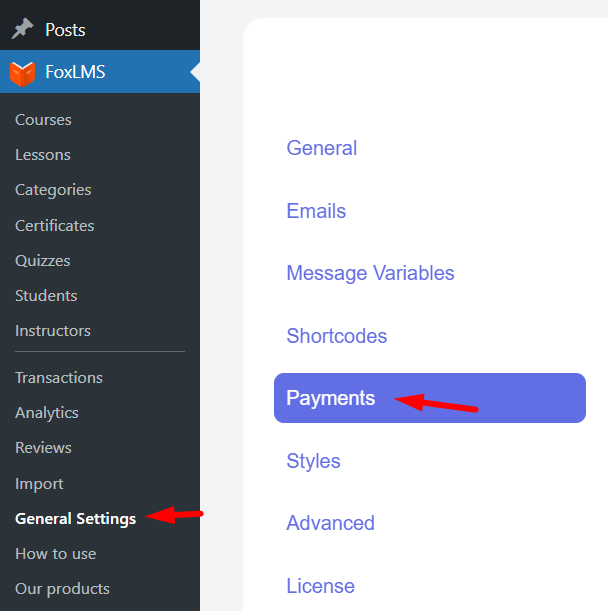Open the Certificates page

point(55,226)
